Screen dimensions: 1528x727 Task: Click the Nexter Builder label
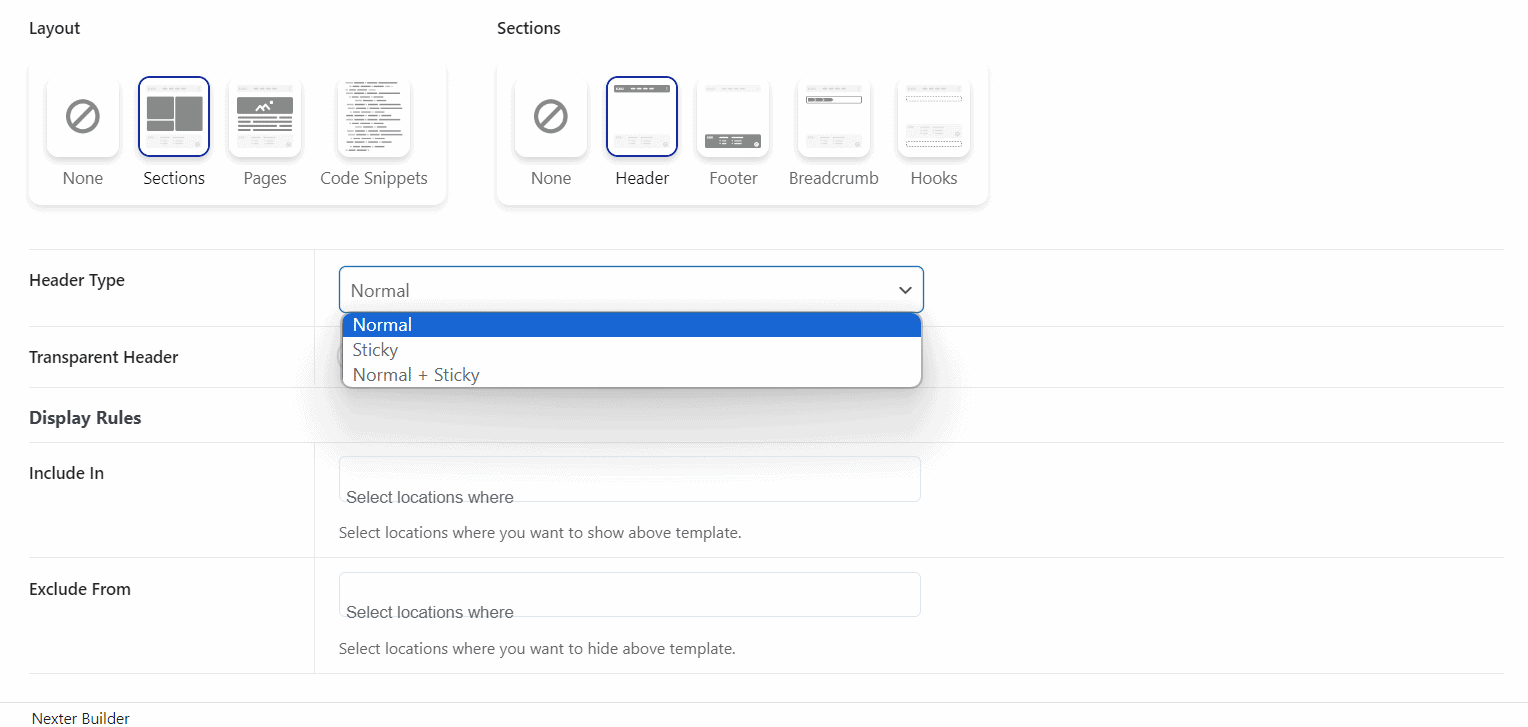coord(81,718)
